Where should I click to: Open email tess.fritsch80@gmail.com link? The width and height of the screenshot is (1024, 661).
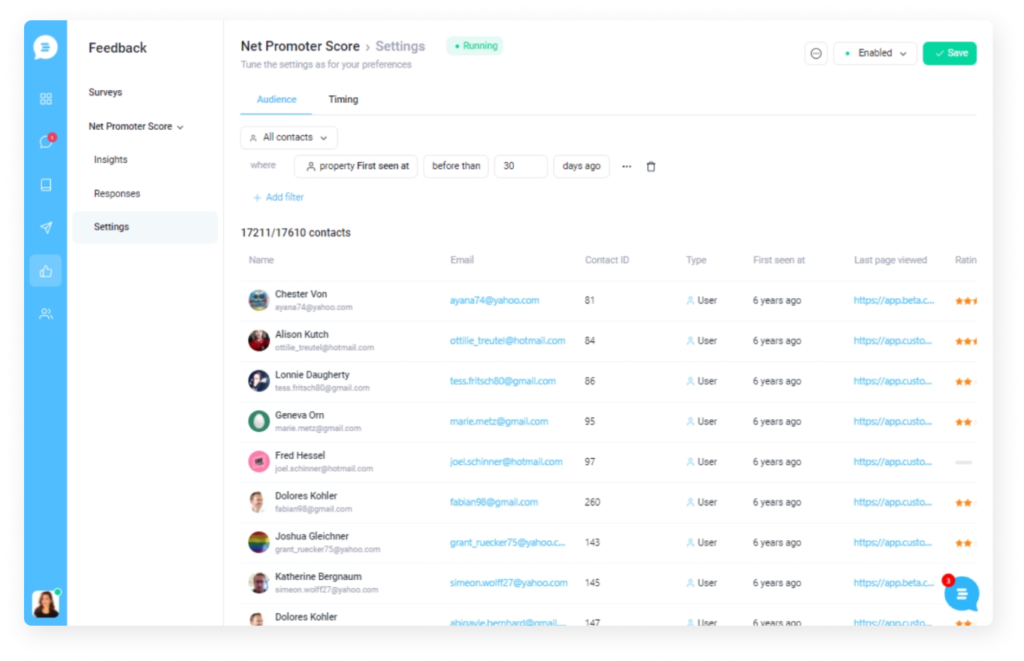click(x=503, y=381)
